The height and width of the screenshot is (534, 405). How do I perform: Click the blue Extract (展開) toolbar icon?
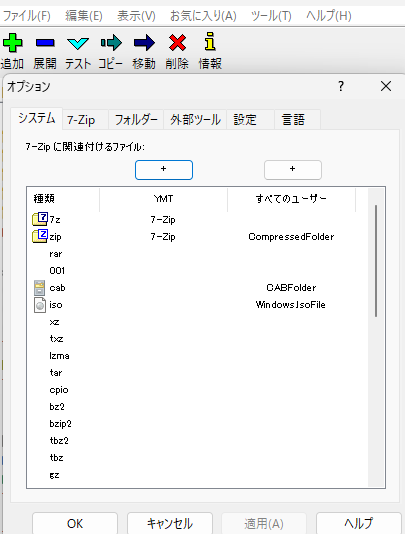(x=45, y=43)
